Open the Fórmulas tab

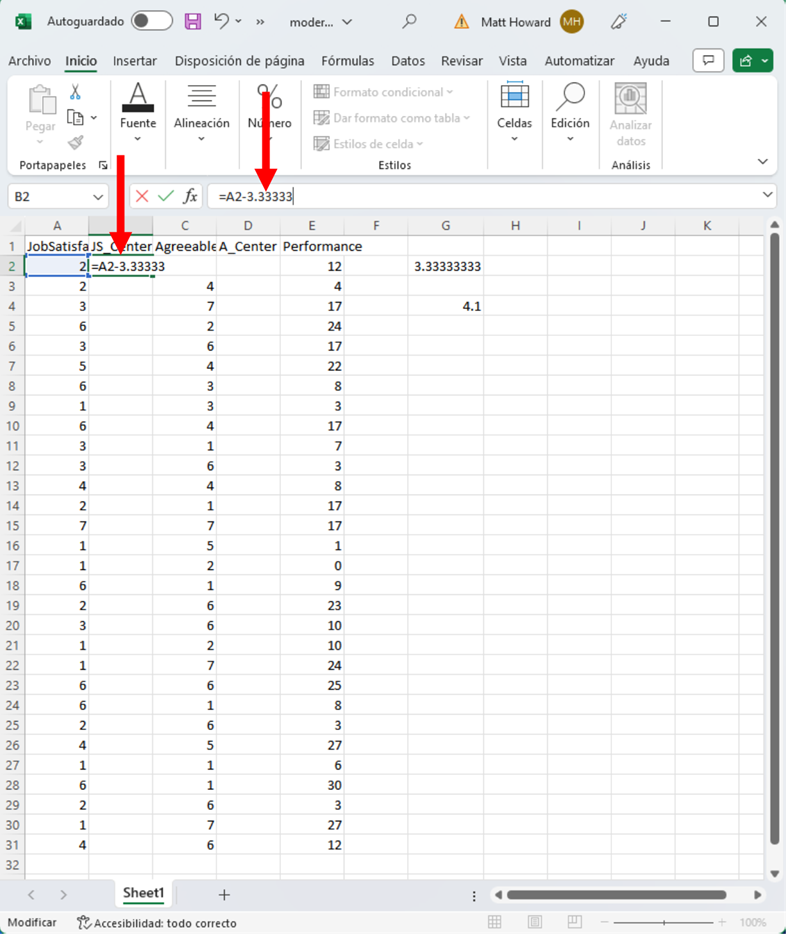[347, 61]
